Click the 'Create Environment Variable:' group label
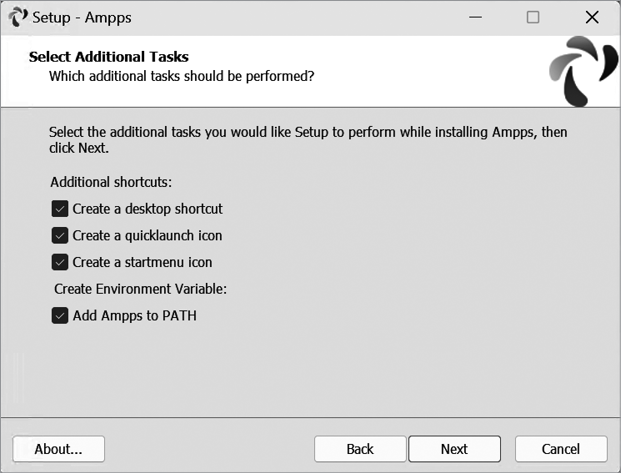621x473 pixels. pos(141,289)
